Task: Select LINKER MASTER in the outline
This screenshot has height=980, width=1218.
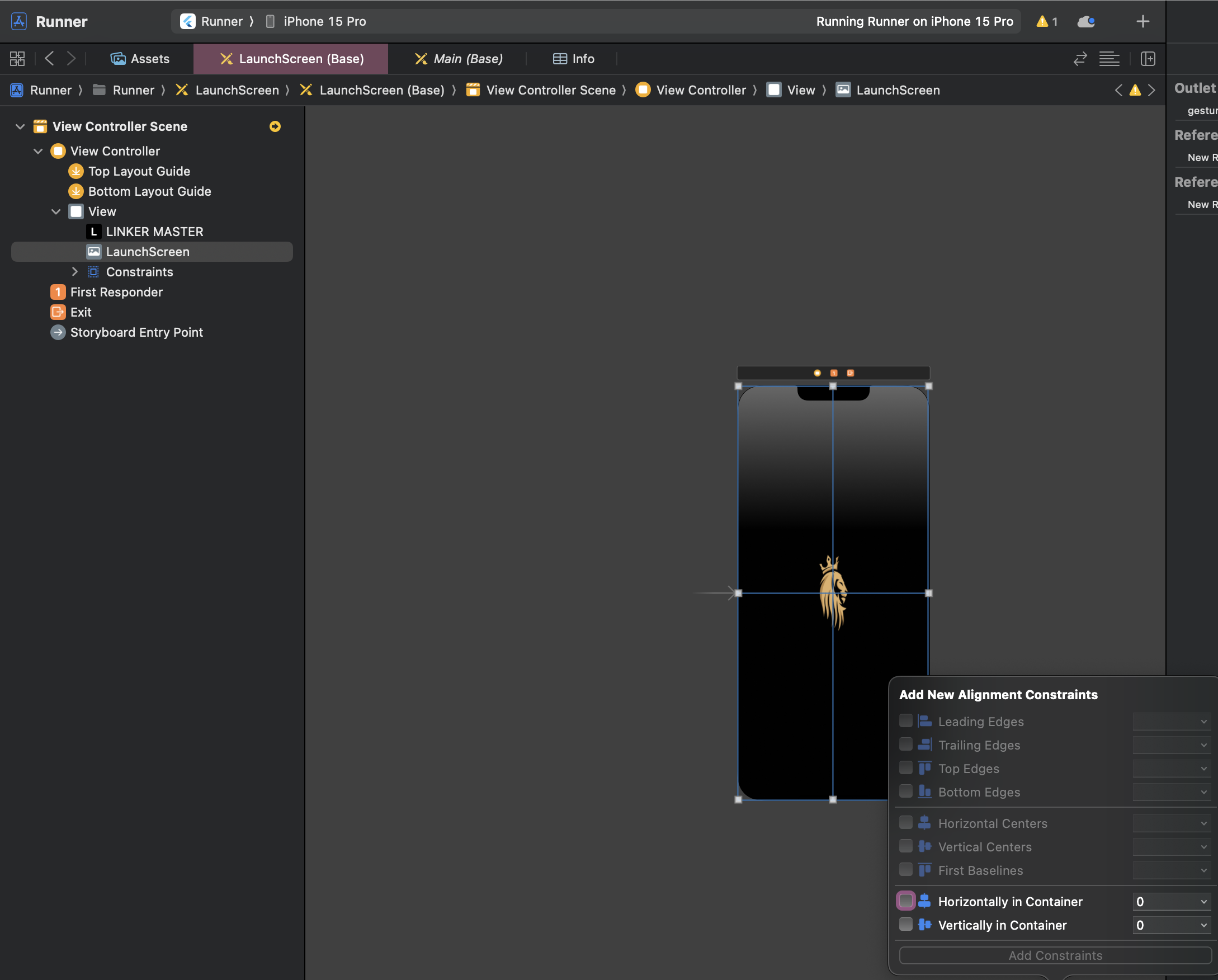Action: [x=154, y=232]
